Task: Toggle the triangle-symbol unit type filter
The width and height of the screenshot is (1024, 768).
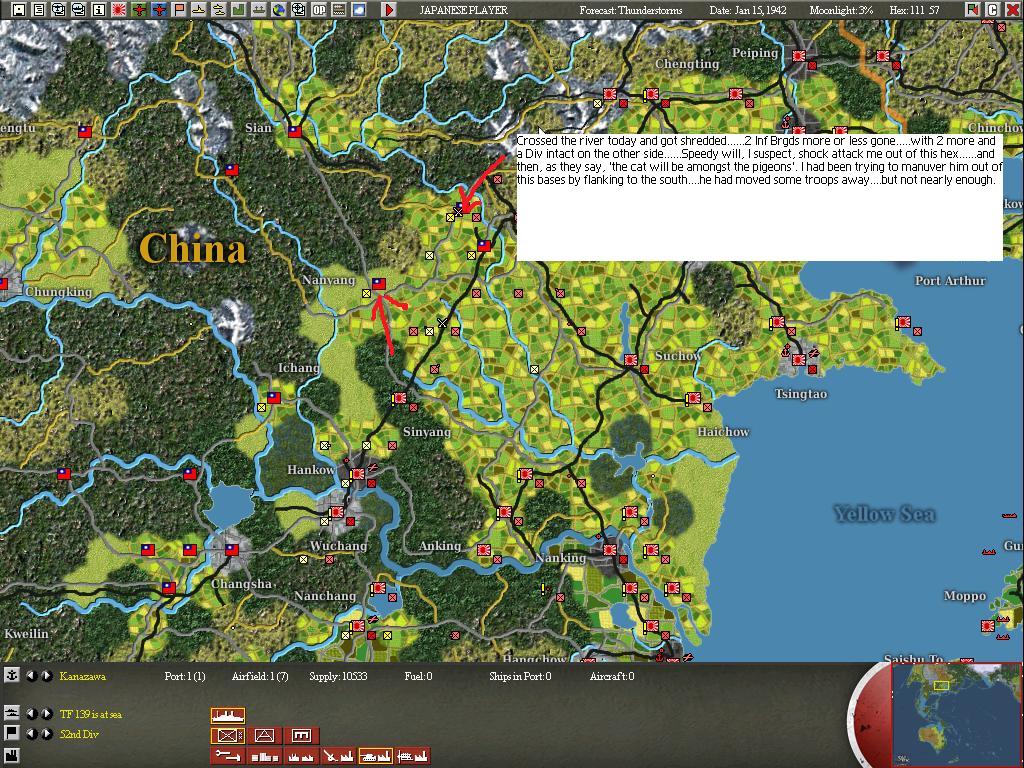Action: (x=264, y=735)
